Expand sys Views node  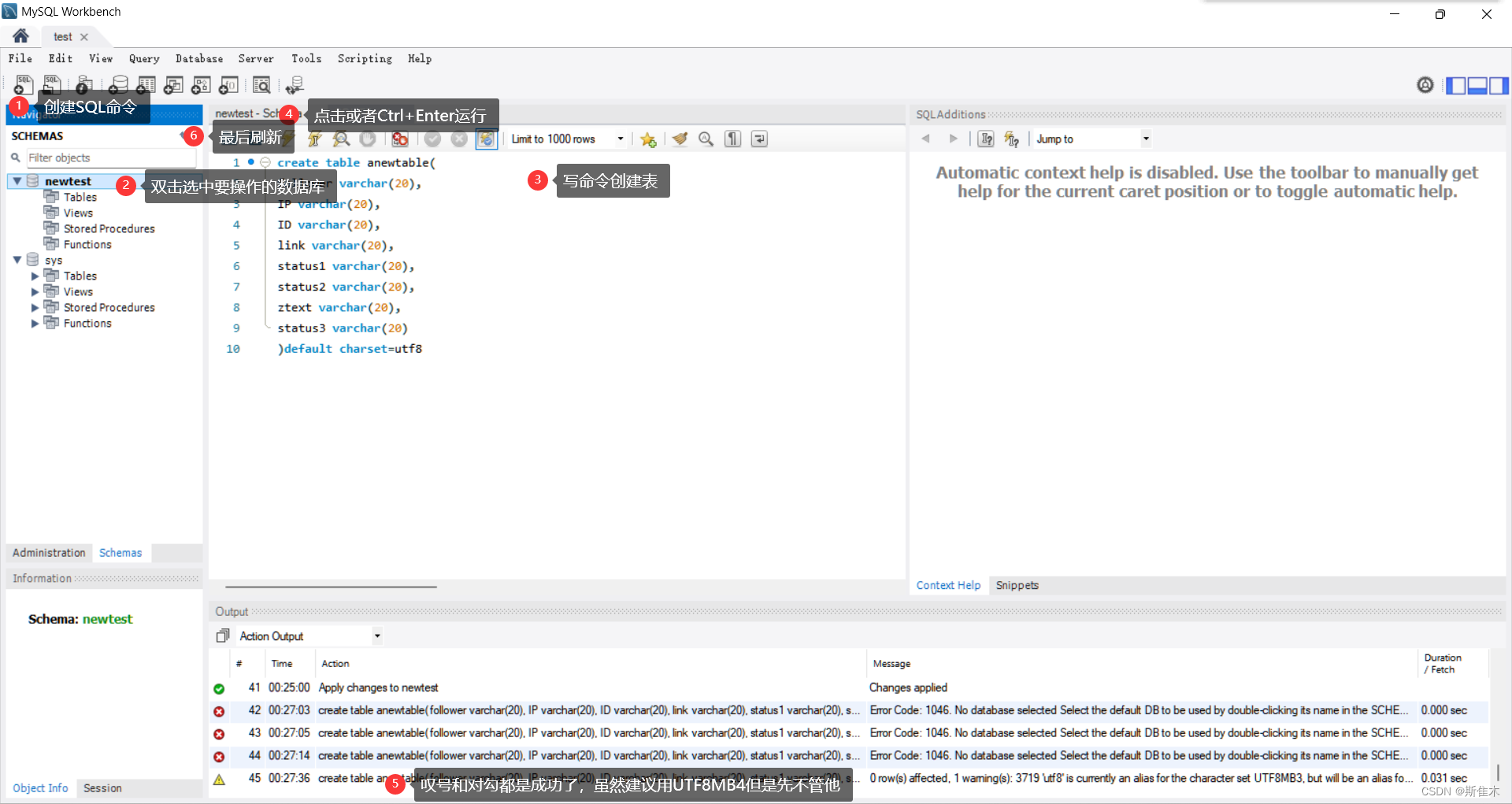pos(35,292)
